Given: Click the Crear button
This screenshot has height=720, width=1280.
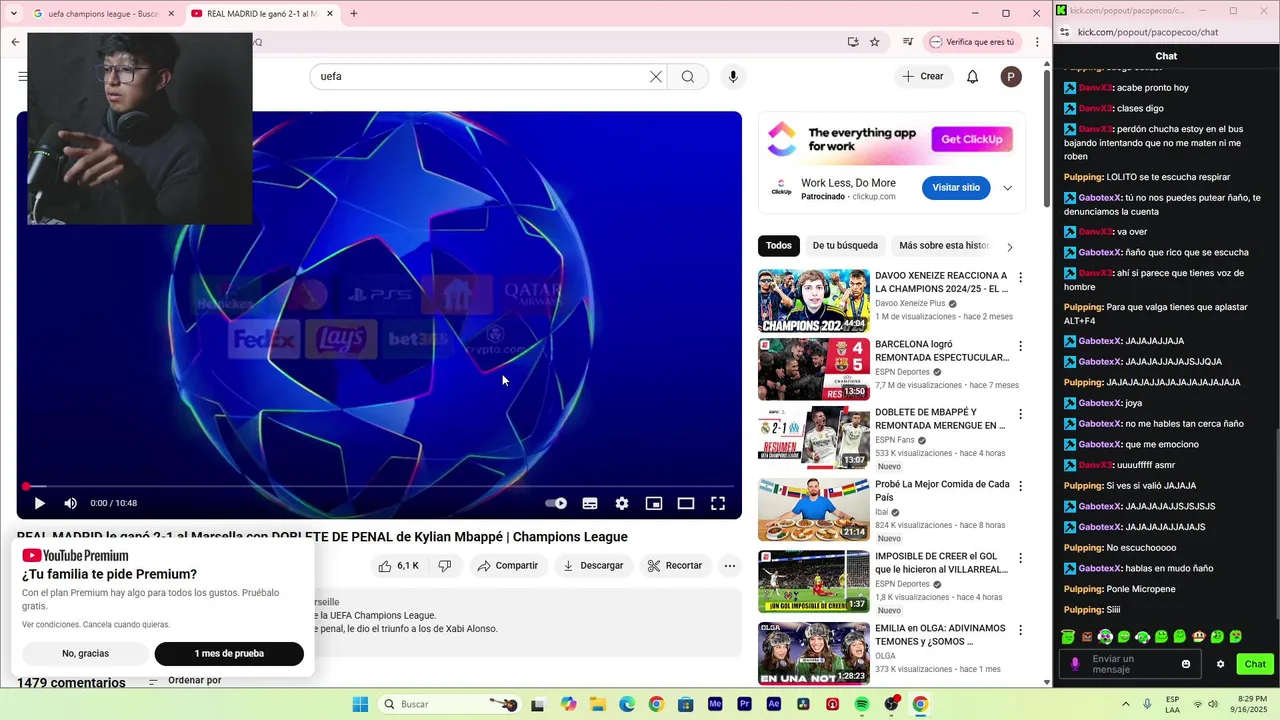Looking at the screenshot, I should (x=922, y=76).
